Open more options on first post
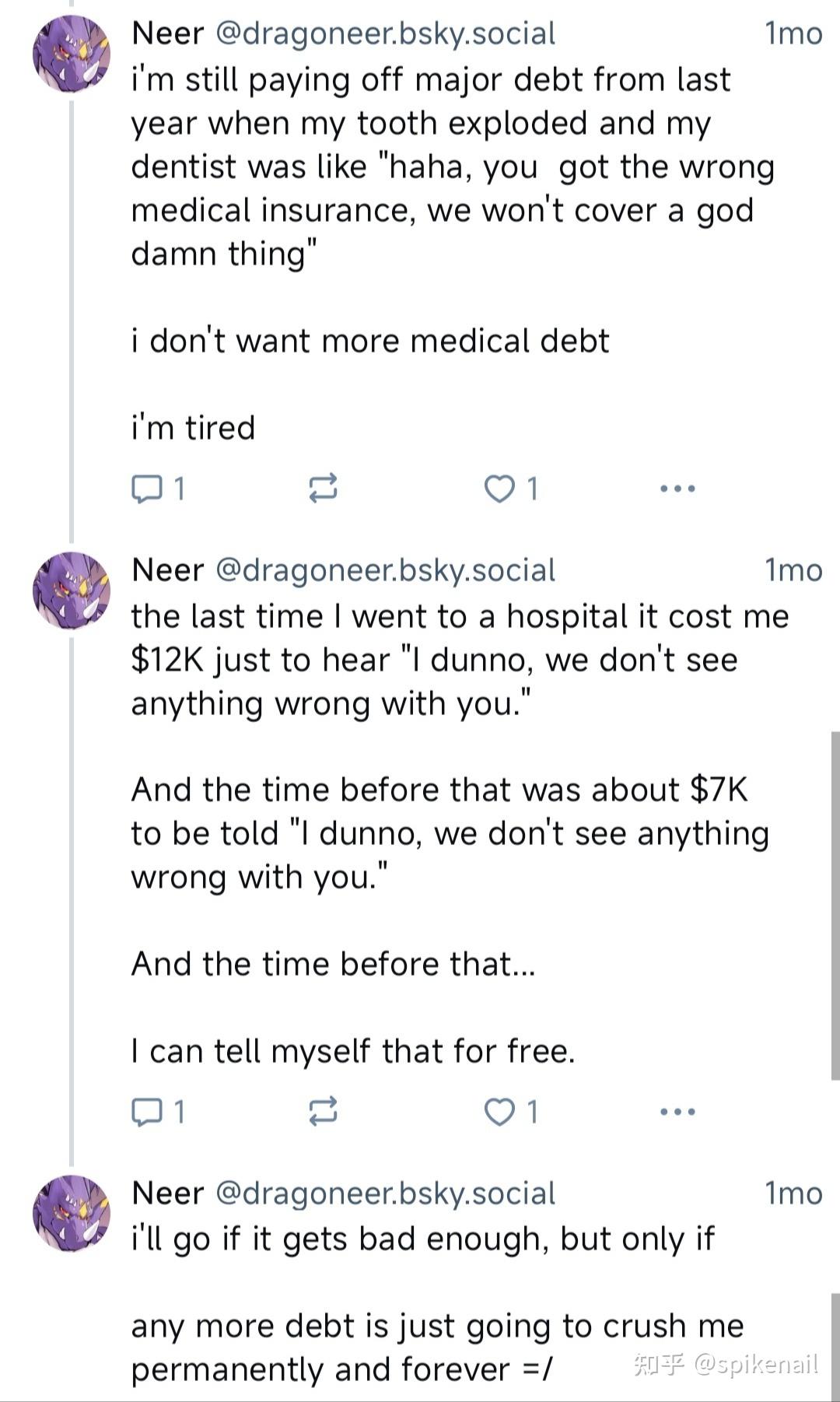 677,489
